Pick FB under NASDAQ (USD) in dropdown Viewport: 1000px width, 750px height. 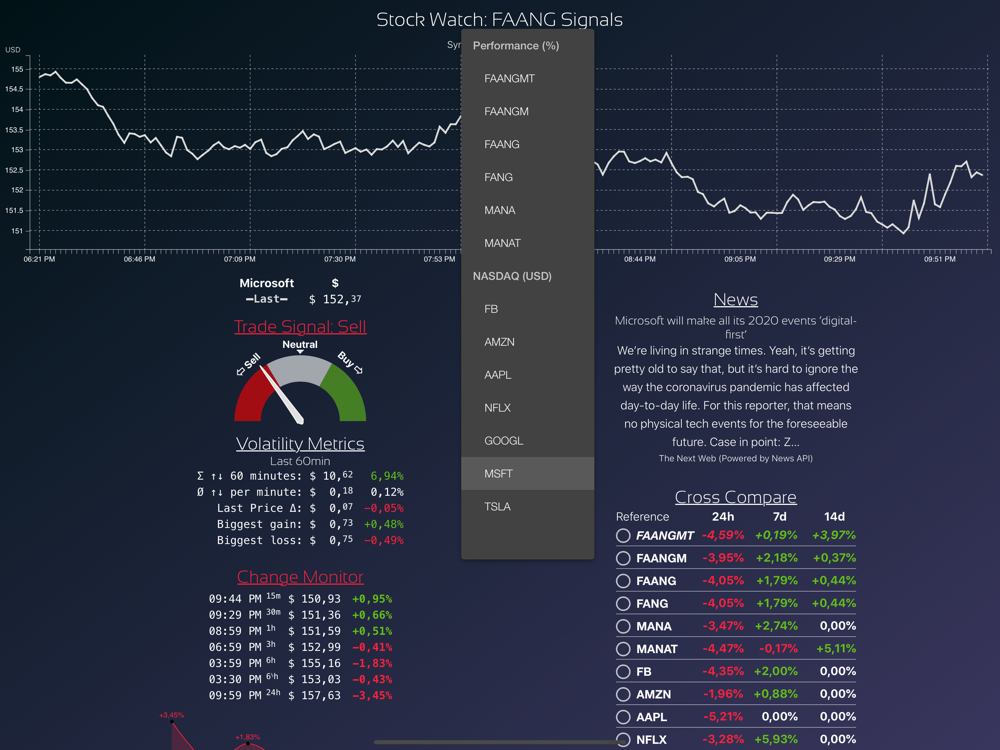527,309
